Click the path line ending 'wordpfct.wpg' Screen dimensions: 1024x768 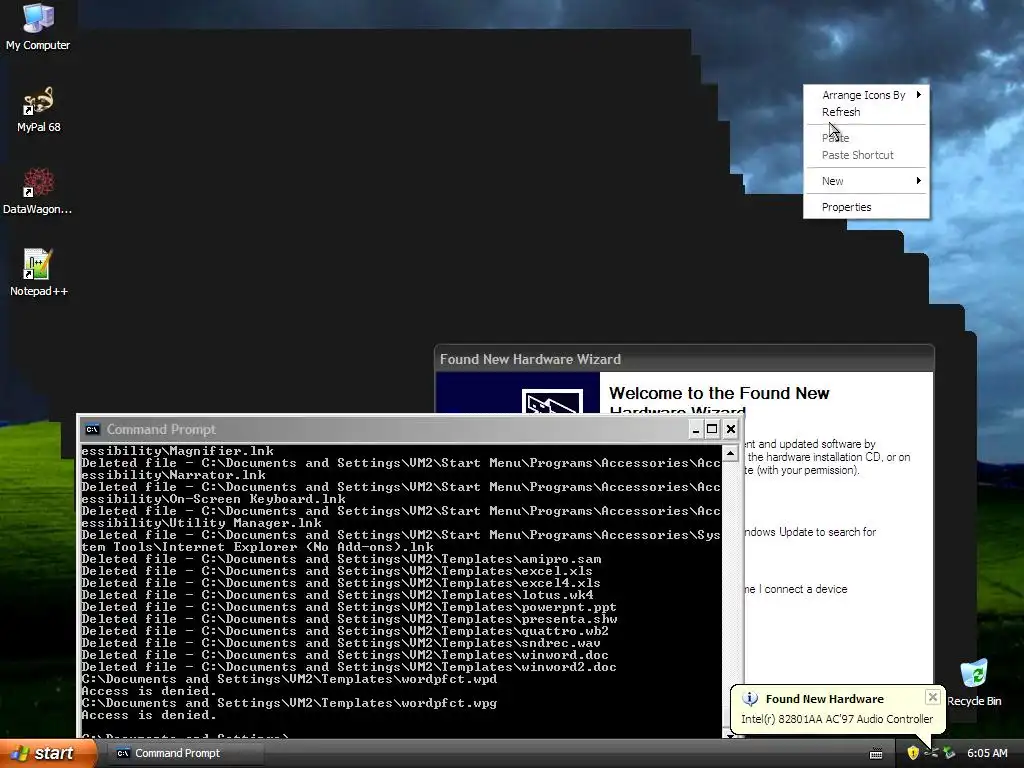289,703
